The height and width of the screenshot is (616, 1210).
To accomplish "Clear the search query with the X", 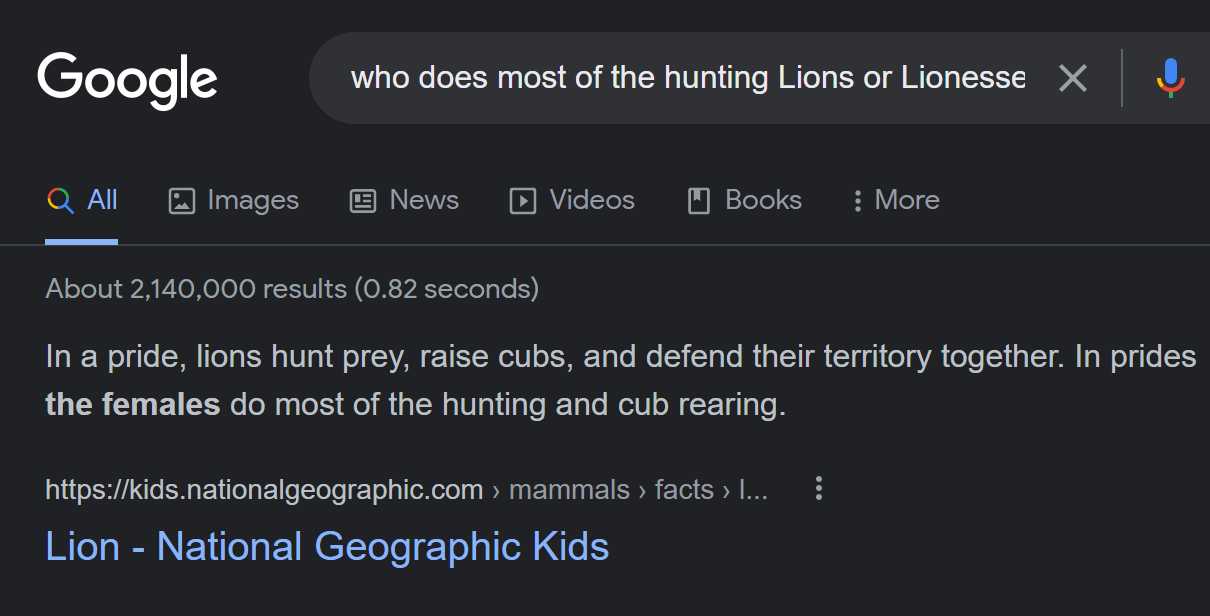I will (x=1072, y=78).
